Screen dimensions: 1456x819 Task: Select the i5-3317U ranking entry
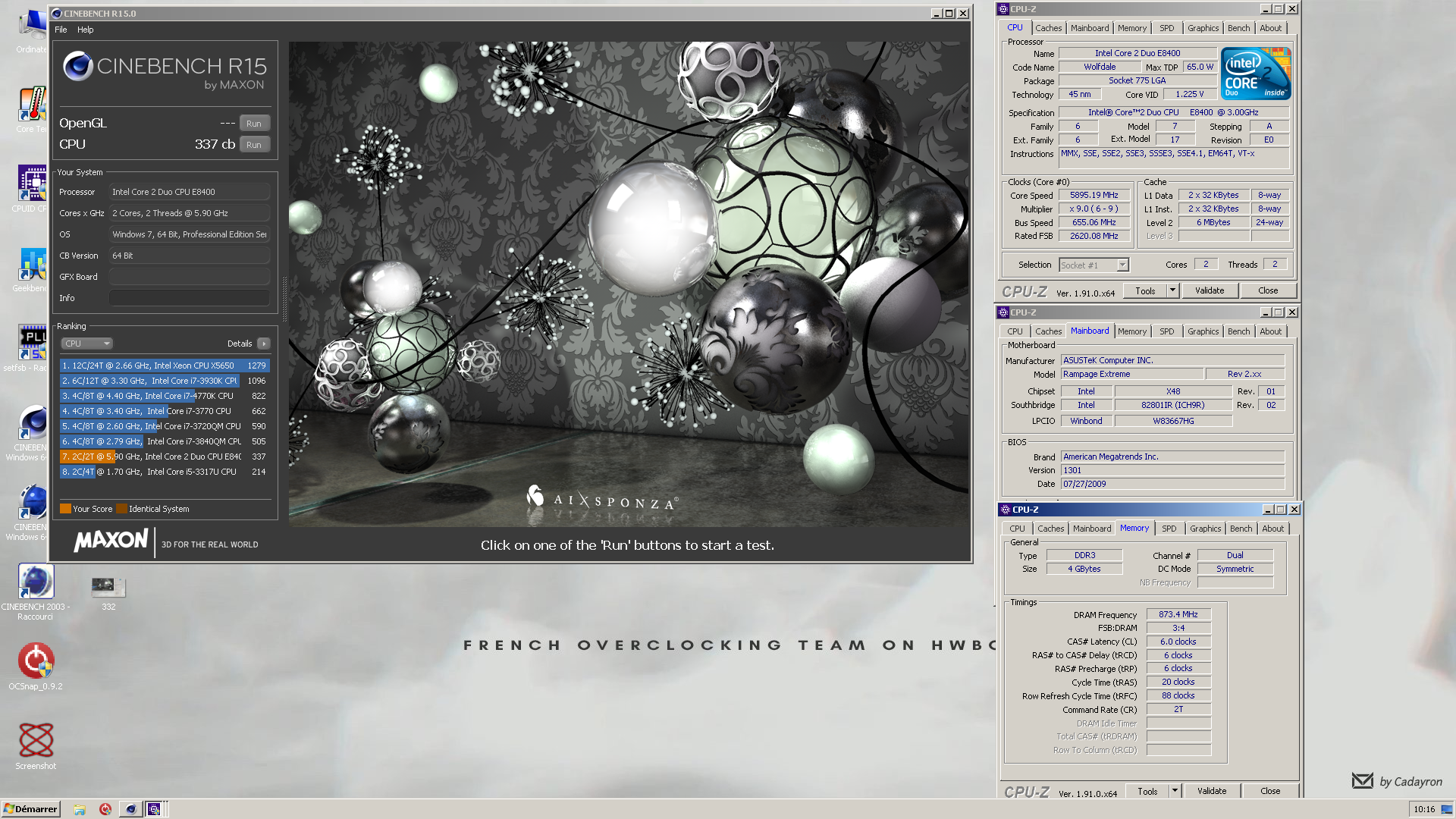click(x=165, y=472)
